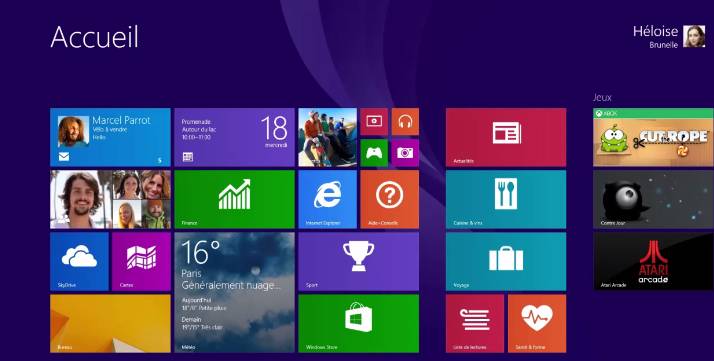
Task: Open the Météo tile showing 16° Paris
Action: point(235,292)
